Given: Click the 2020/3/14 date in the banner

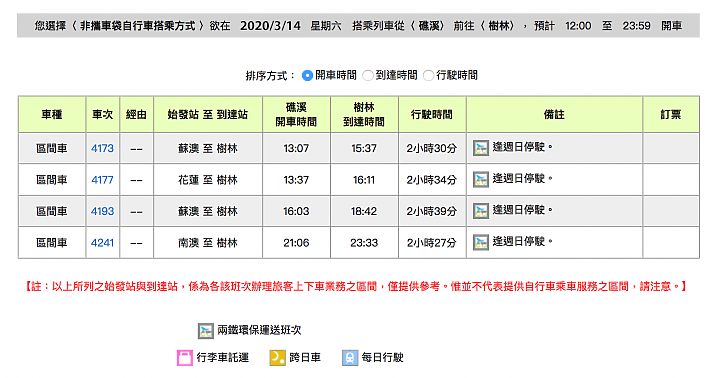Looking at the screenshot, I should [x=270, y=26].
